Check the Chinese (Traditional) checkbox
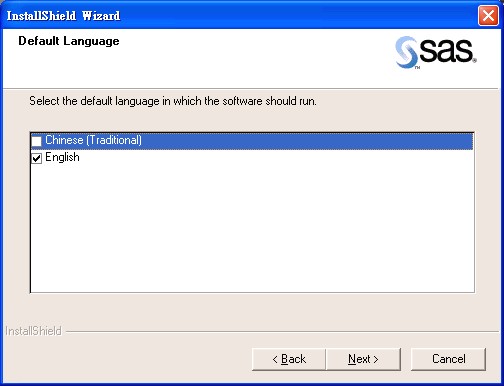This screenshot has width=504, height=386. [x=37, y=141]
